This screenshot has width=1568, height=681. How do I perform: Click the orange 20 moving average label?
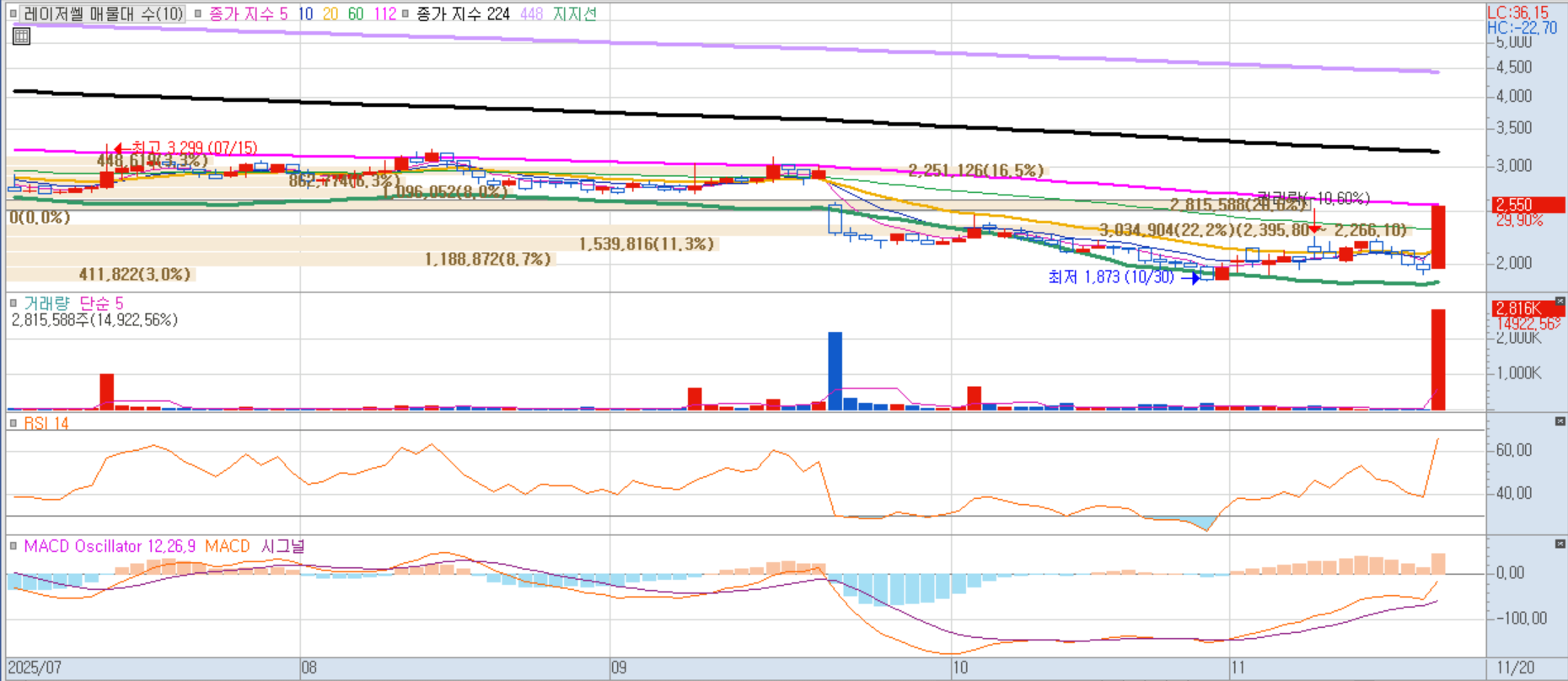point(330,13)
